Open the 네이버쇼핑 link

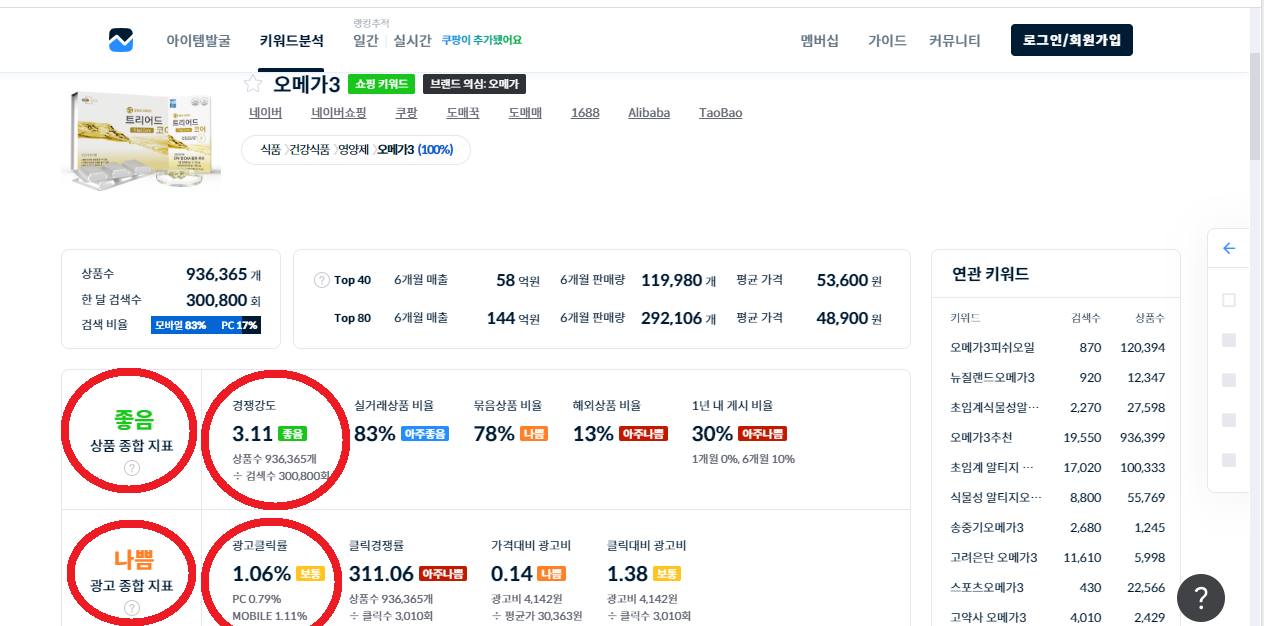tap(339, 113)
